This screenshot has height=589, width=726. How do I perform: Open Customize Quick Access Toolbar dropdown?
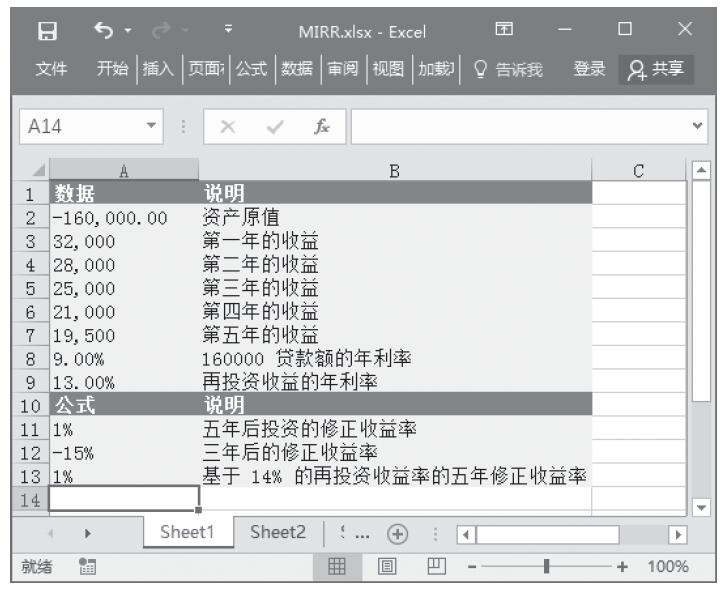coord(228,31)
